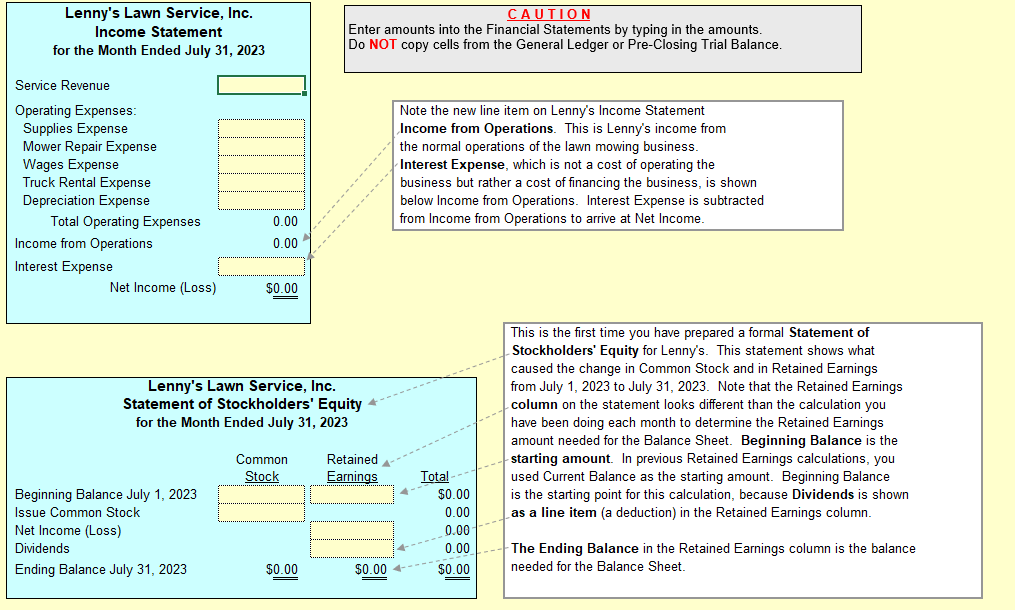Click the Dividends amount cell
The width and height of the screenshot is (1015, 610).
coord(352,548)
